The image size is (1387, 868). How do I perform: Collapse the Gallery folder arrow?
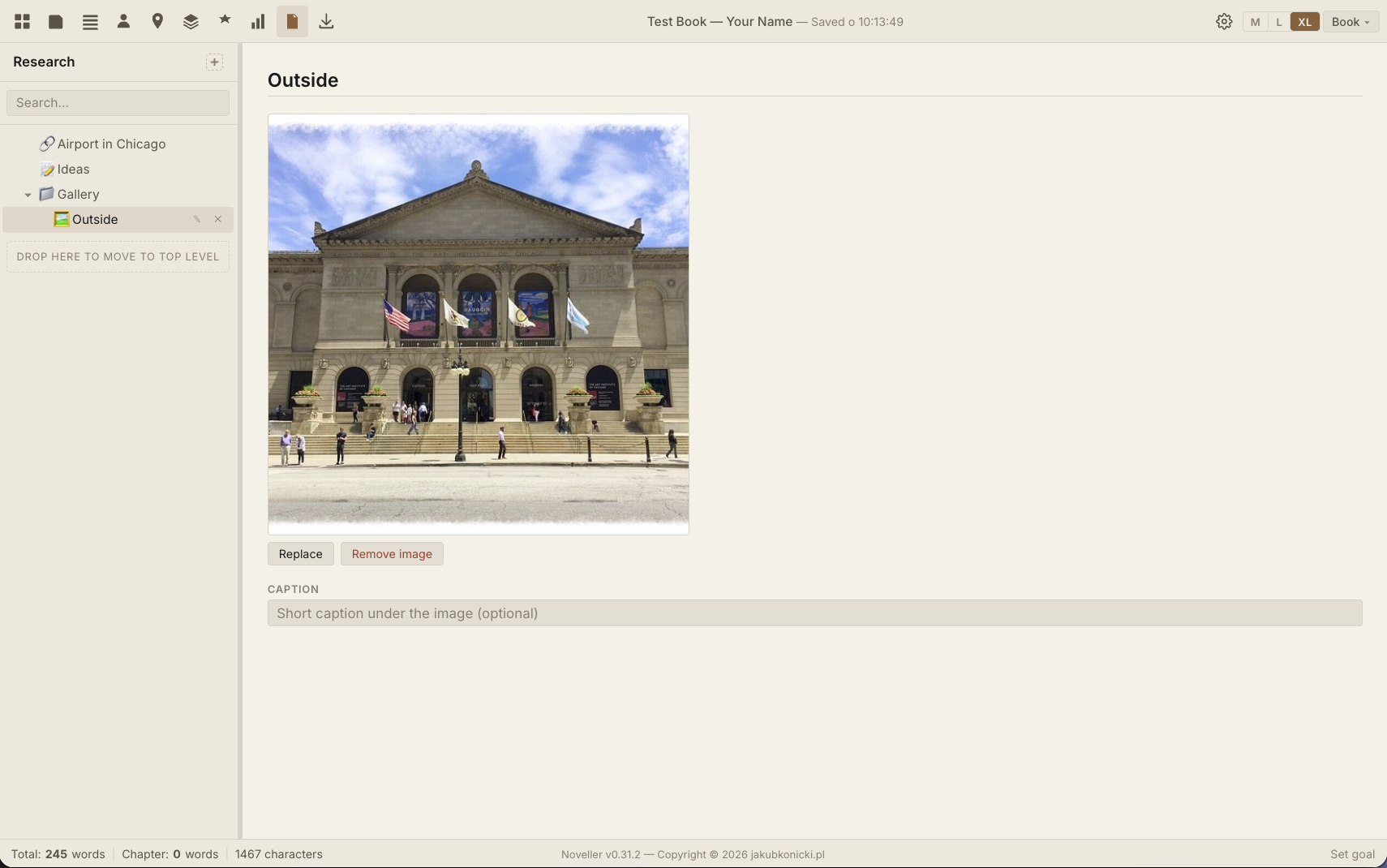coord(28,195)
